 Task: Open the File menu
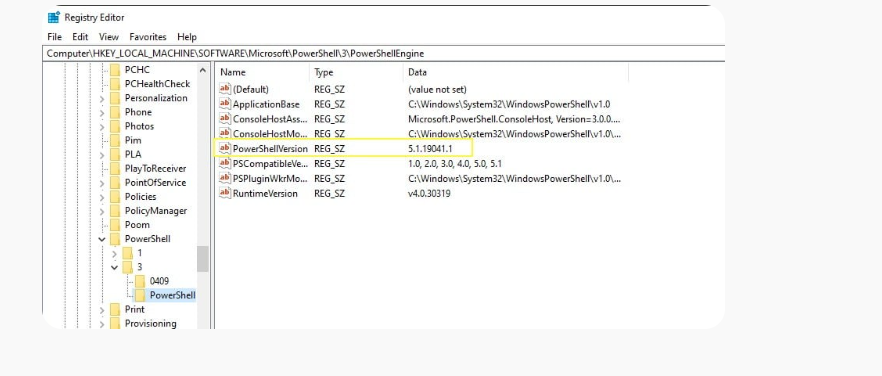point(55,37)
